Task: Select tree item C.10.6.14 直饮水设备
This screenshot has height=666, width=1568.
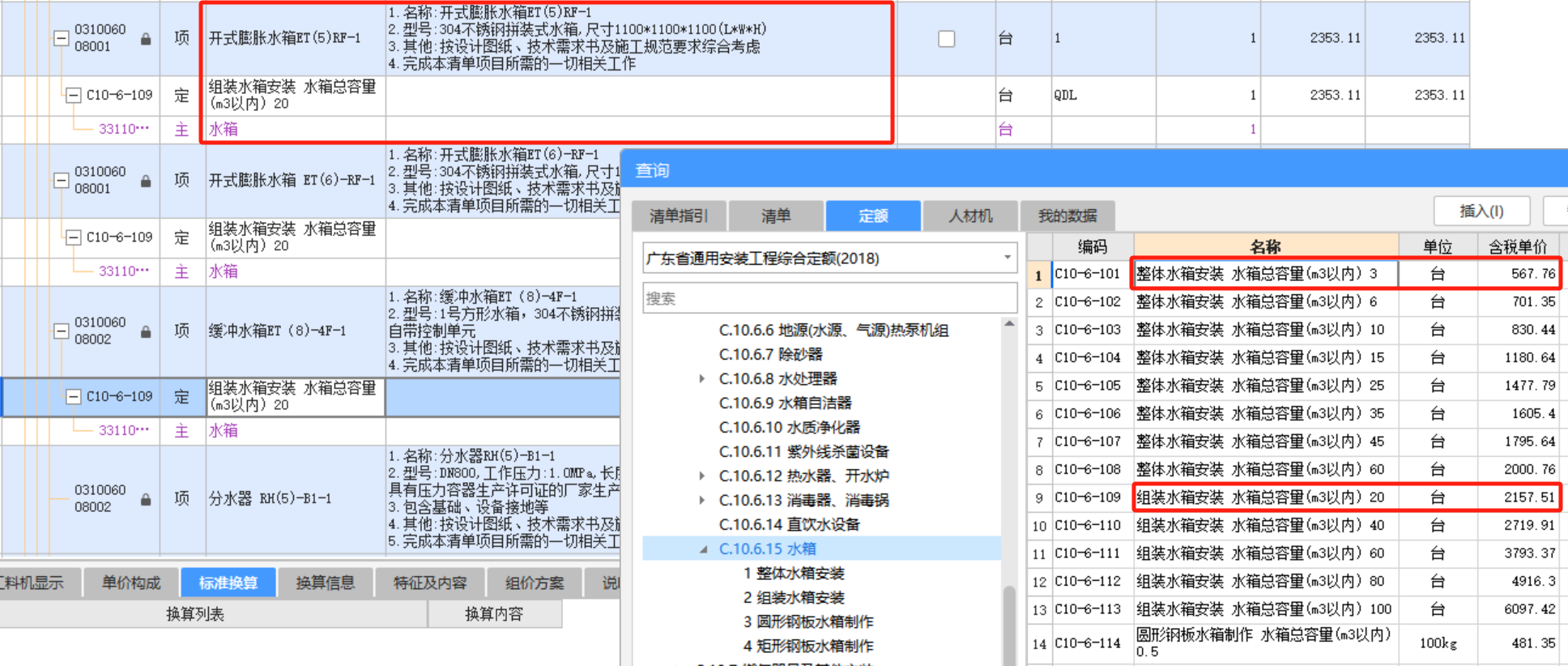Action: (x=789, y=524)
